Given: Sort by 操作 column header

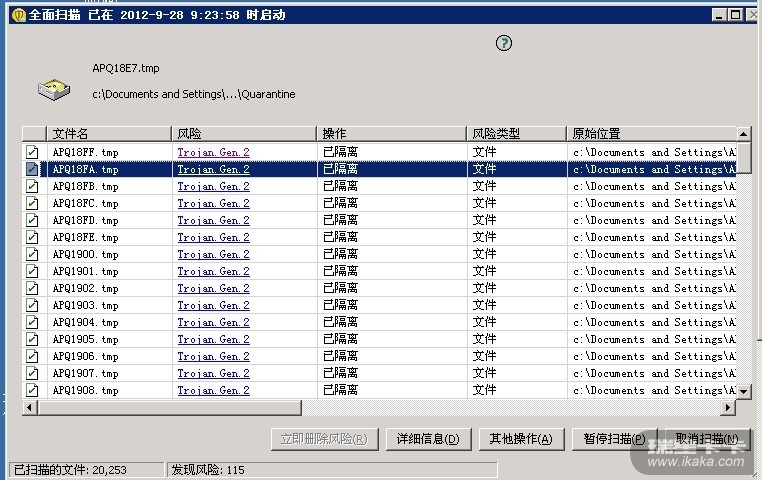Looking at the screenshot, I should pyautogui.click(x=392, y=134).
